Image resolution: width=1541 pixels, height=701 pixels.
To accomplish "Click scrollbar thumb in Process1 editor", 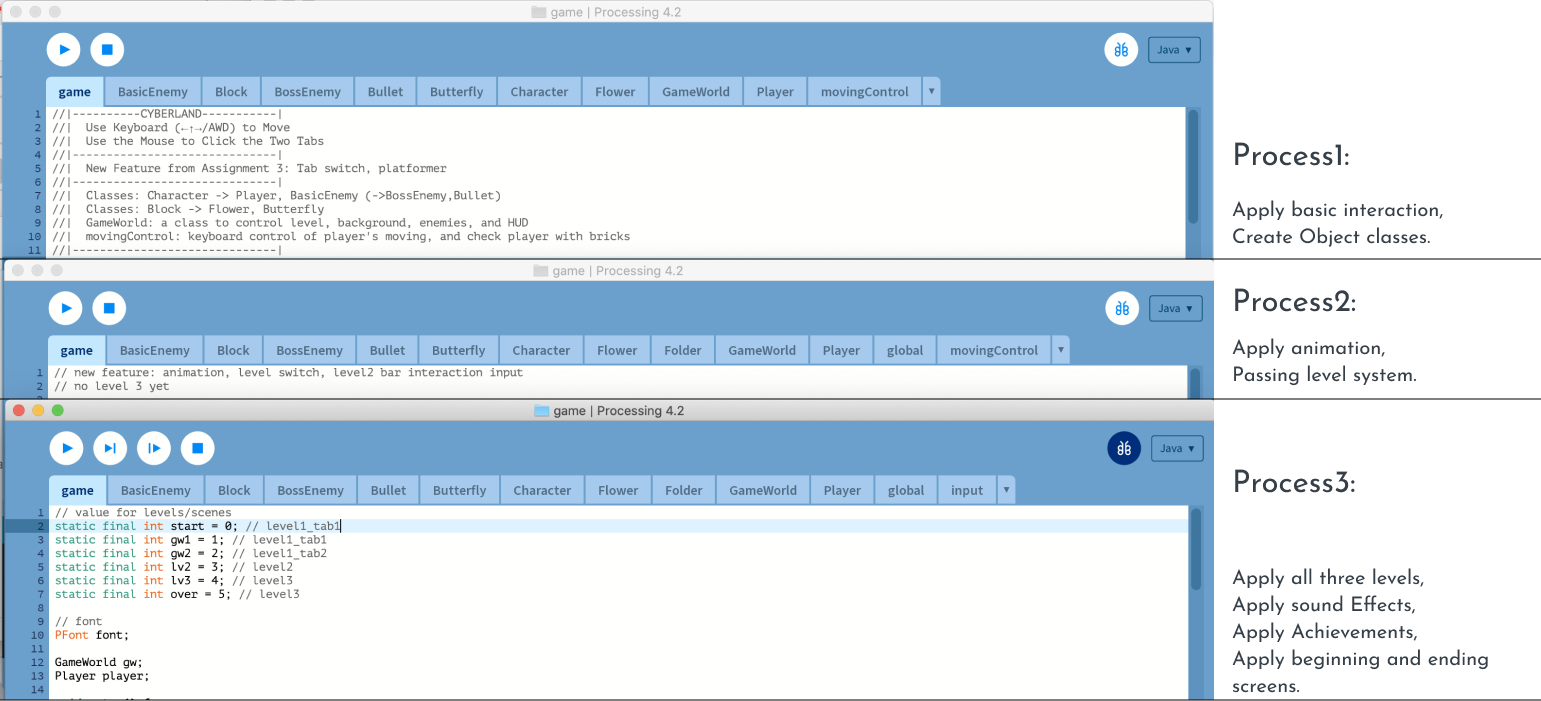I will (x=1192, y=166).
